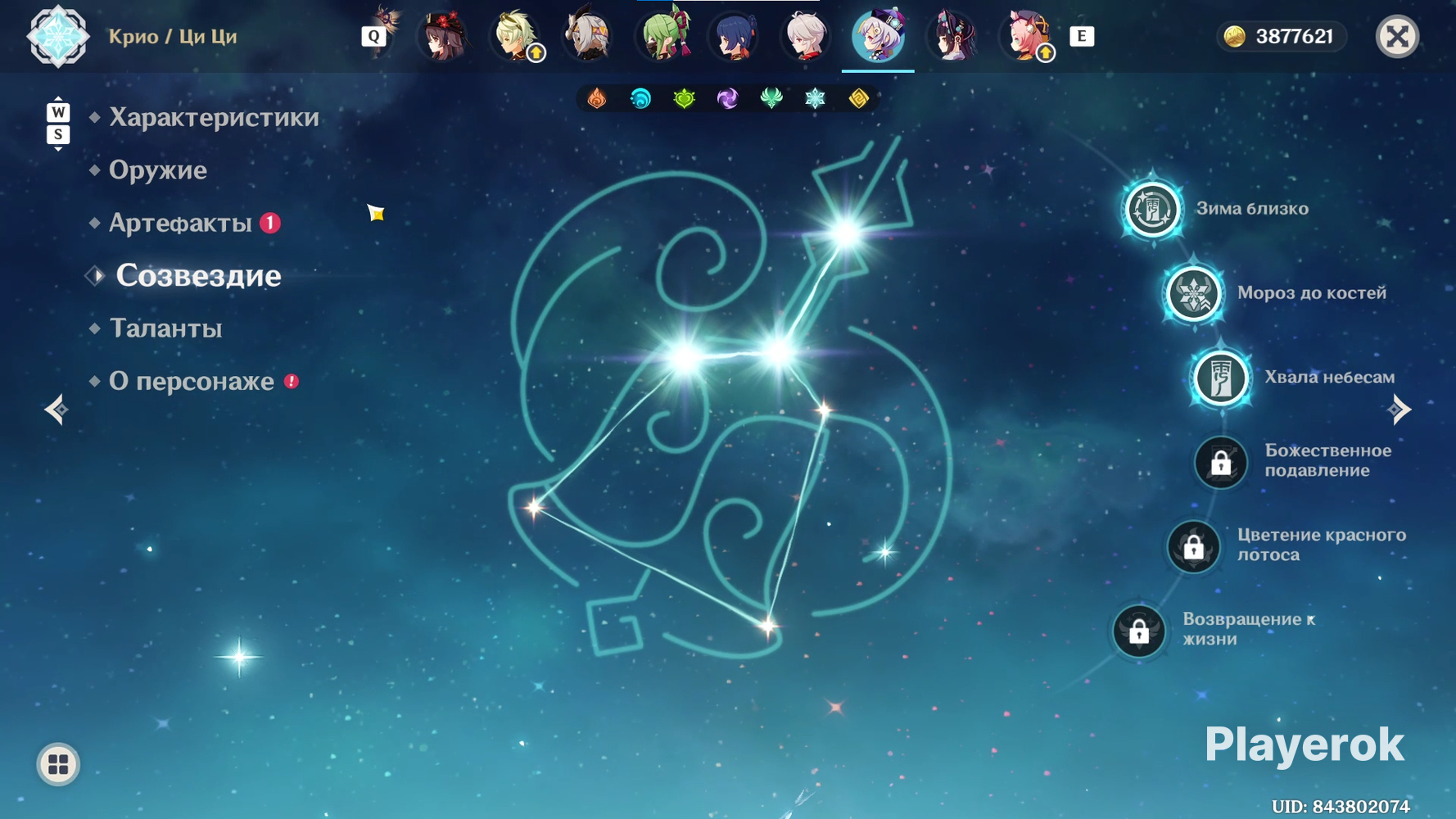1456x819 pixels.
Task: Click the E next-character key
Action: [1082, 36]
